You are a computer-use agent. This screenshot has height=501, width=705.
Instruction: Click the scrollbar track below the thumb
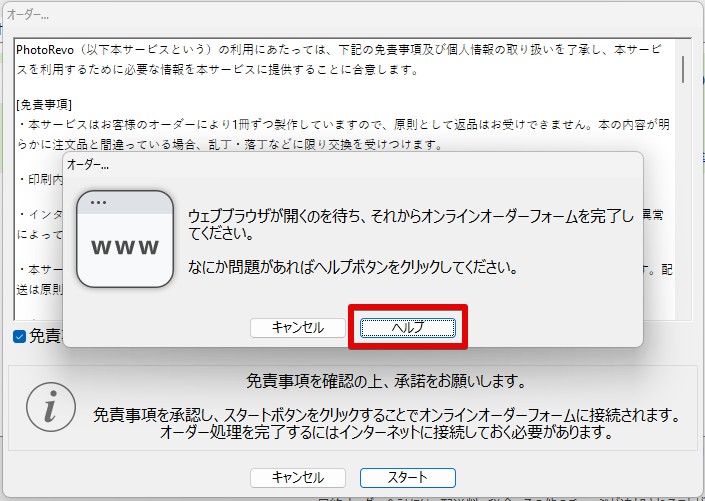click(x=684, y=200)
